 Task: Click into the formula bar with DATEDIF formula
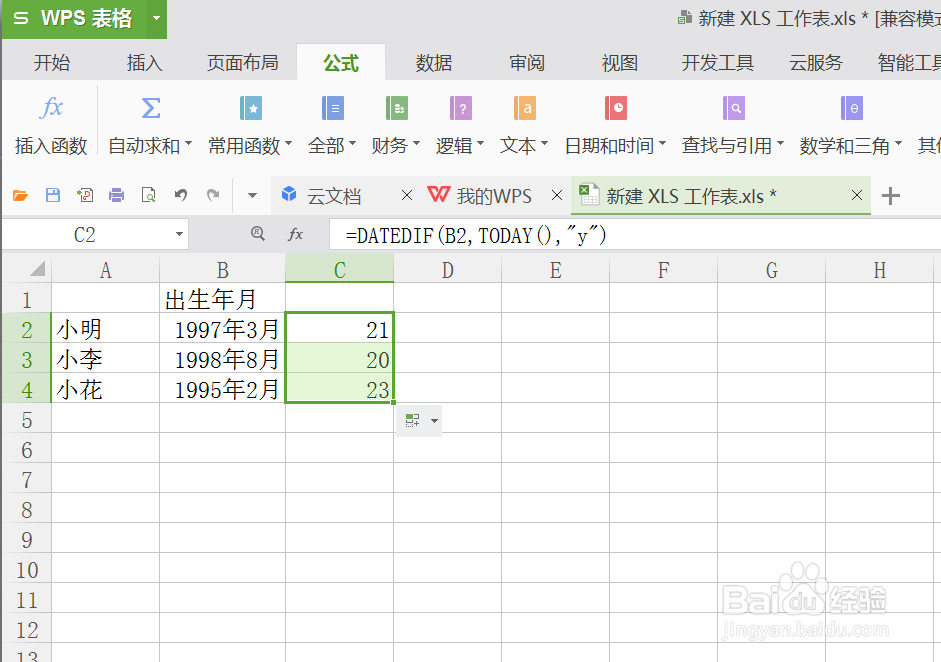pyautogui.click(x=635, y=235)
